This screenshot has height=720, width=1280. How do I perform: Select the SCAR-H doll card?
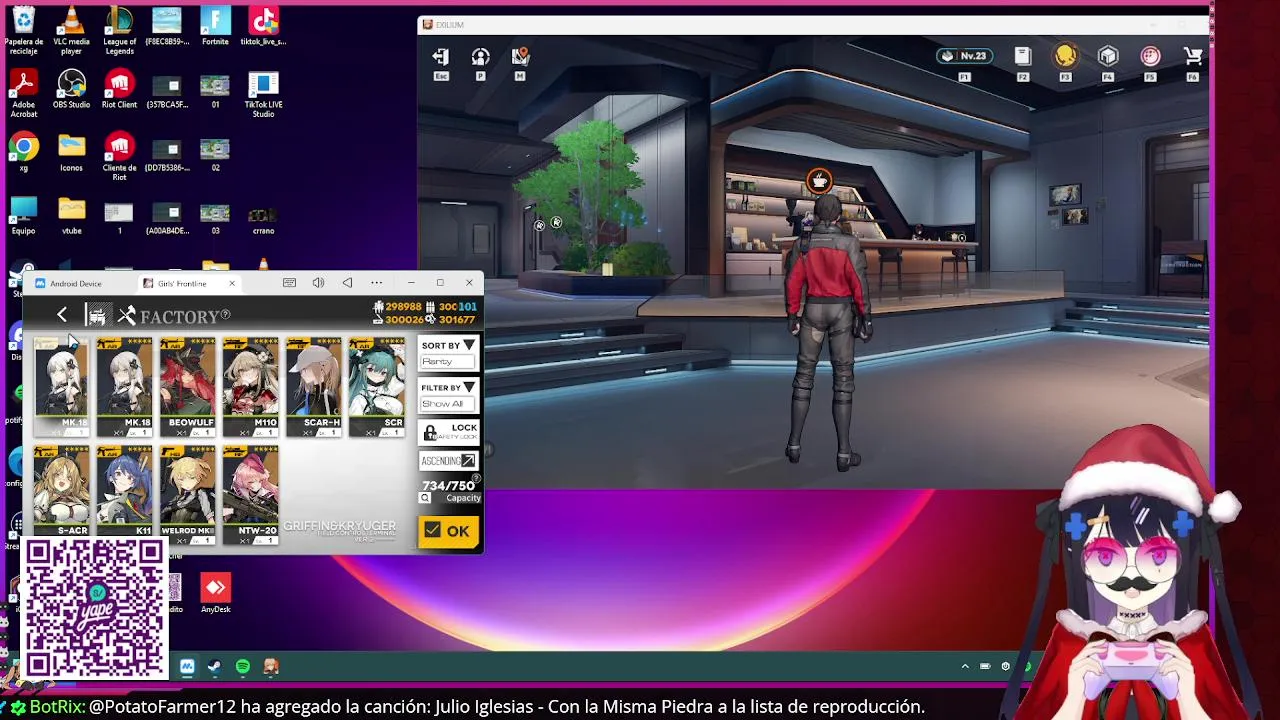(313, 387)
